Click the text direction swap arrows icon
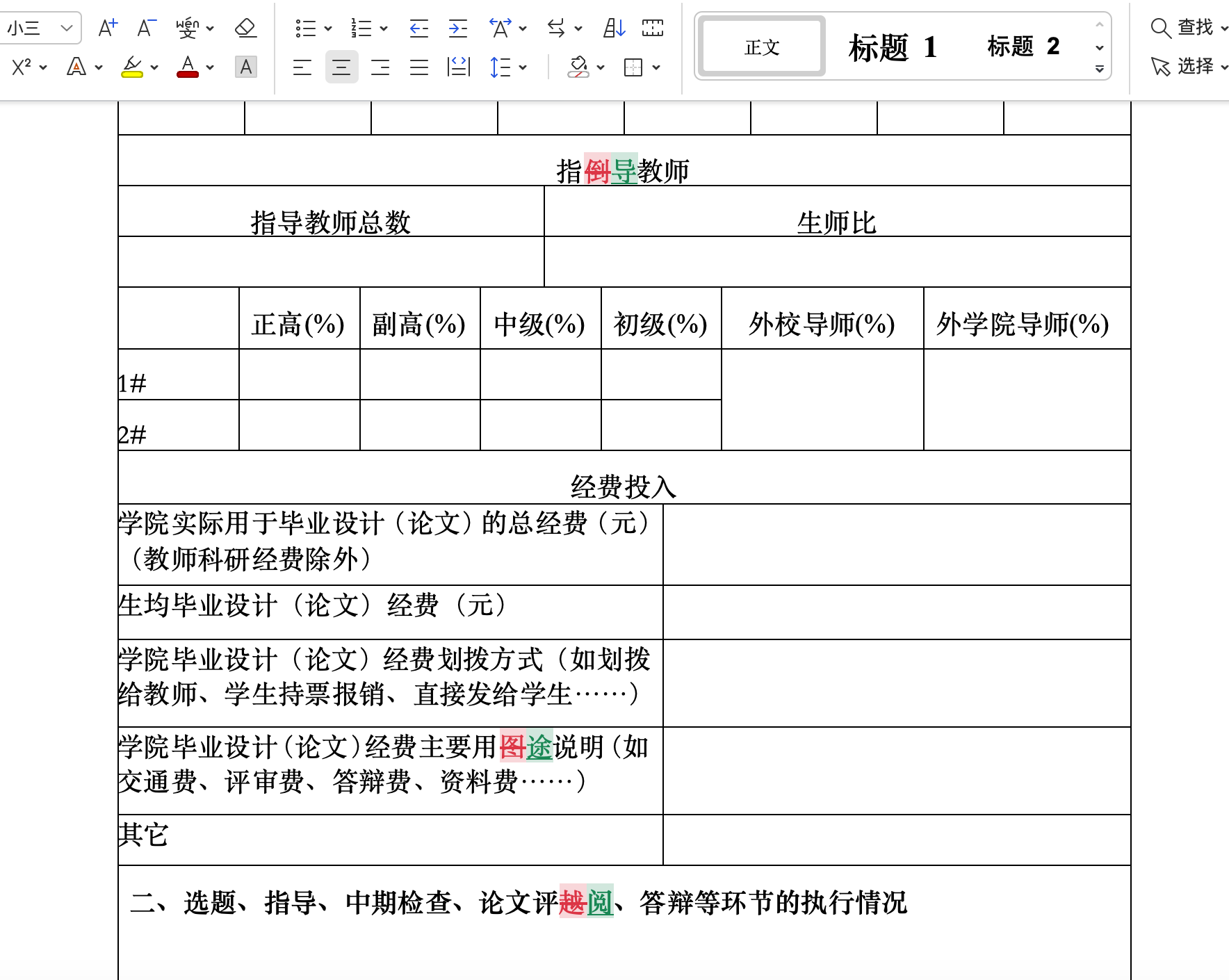The height and width of the screenshot is (980, 1229). tap(556, 28)
